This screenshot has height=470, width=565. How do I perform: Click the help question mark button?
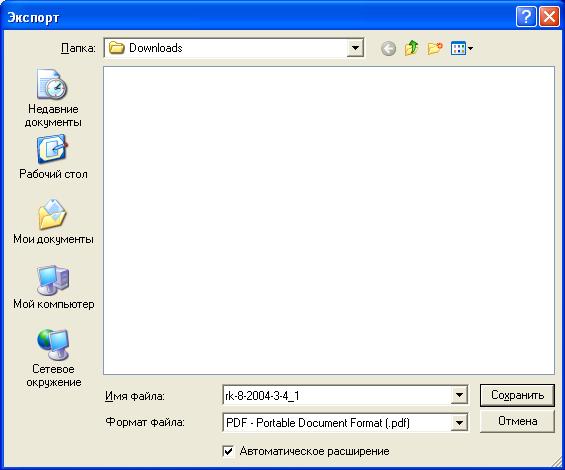[526, 17]
